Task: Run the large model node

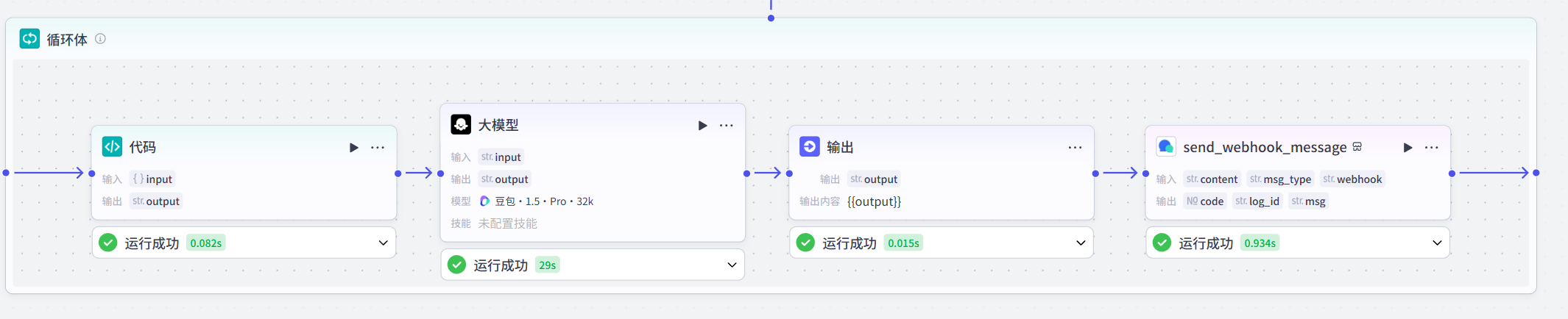Action: coord(702,126)
